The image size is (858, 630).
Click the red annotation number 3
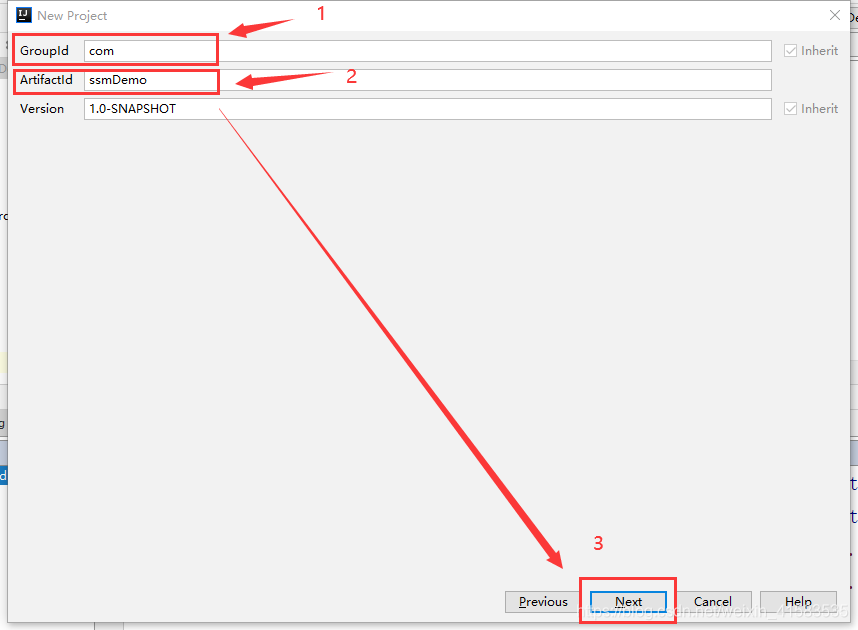coord(598,543)
